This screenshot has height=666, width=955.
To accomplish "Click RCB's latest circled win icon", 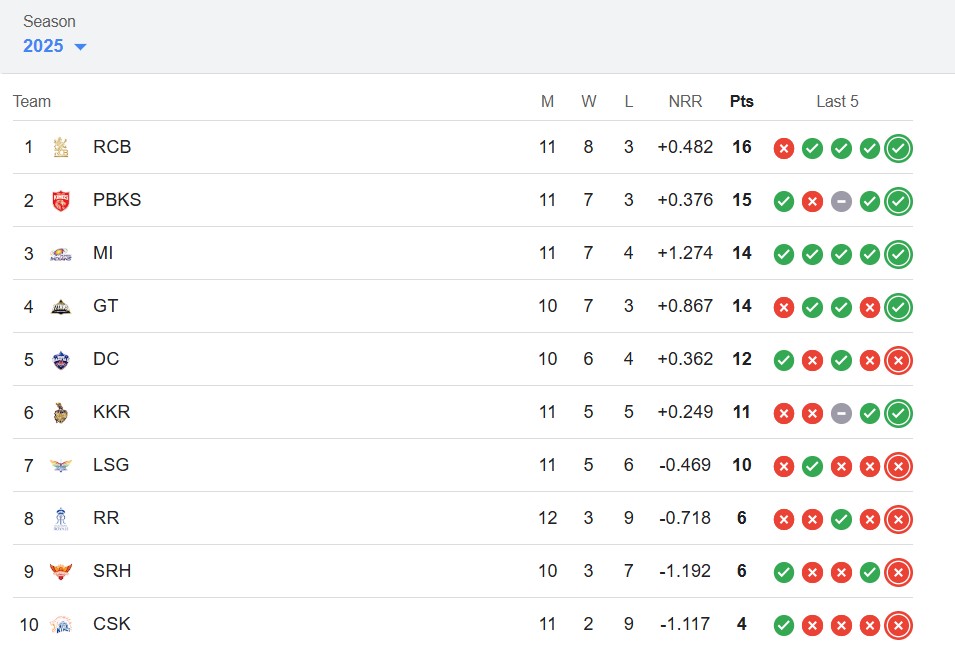I will (898, 148).
